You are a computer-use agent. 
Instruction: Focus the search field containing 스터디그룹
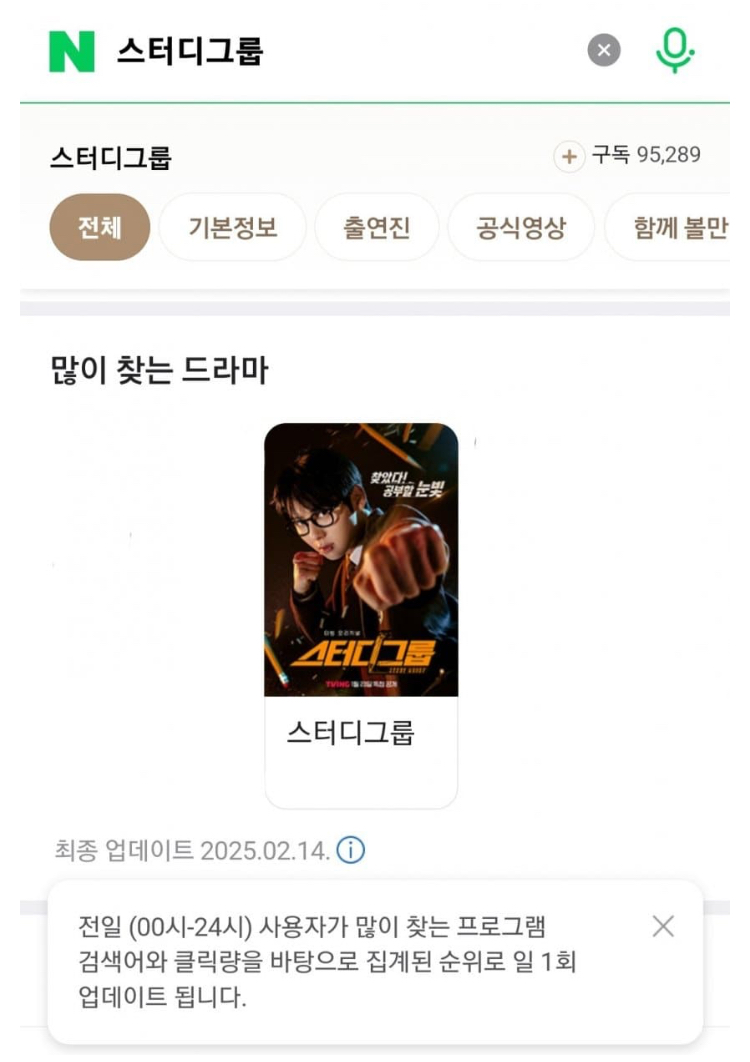pos(339,51)
